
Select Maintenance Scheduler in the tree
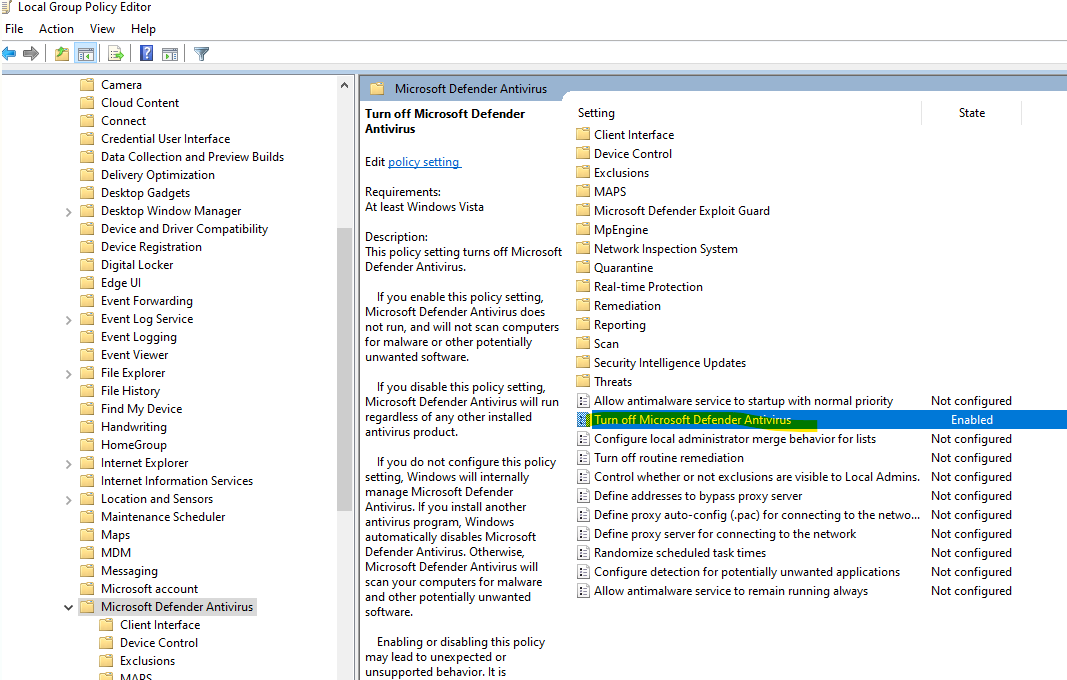[163, 517]
